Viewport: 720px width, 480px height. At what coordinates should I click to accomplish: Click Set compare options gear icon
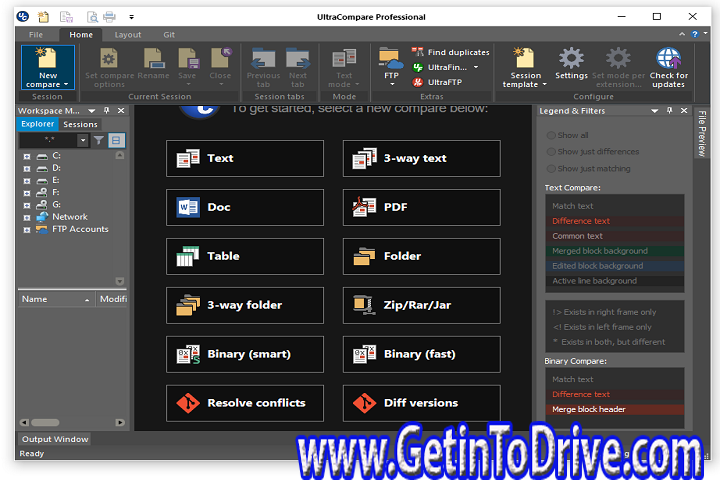[x=109, y=58]
